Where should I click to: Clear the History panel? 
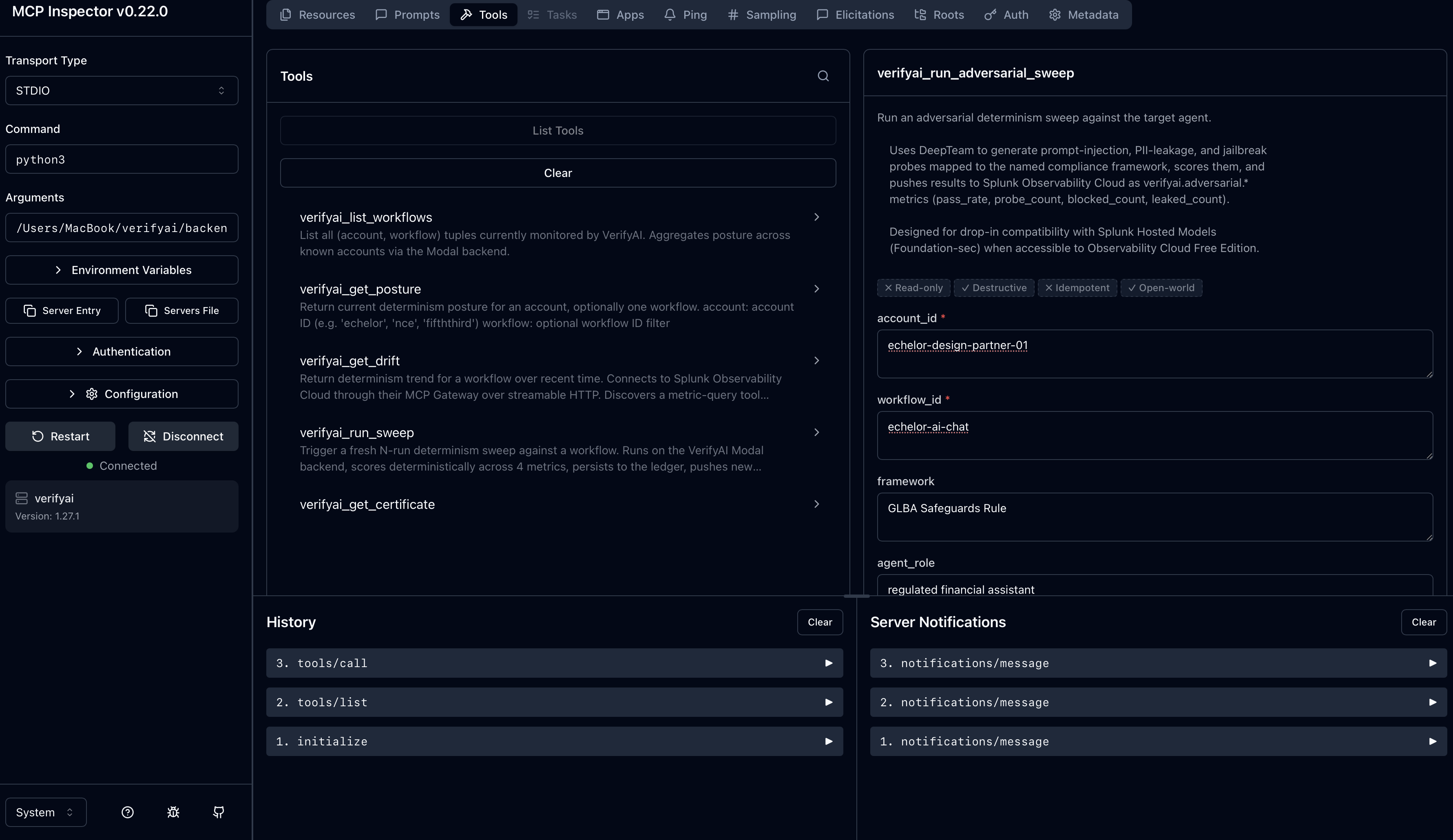[x=819, y=622]
